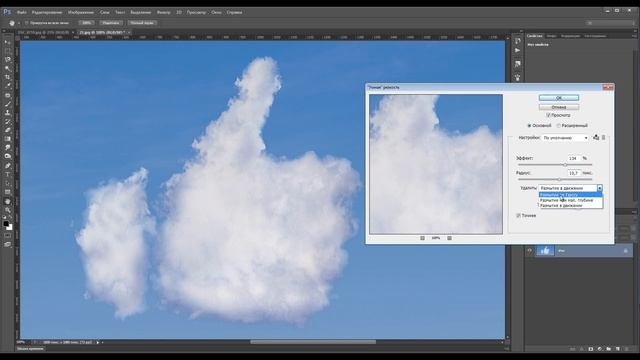
Task: Select the Blur tool
Action: tap(7, 147)
